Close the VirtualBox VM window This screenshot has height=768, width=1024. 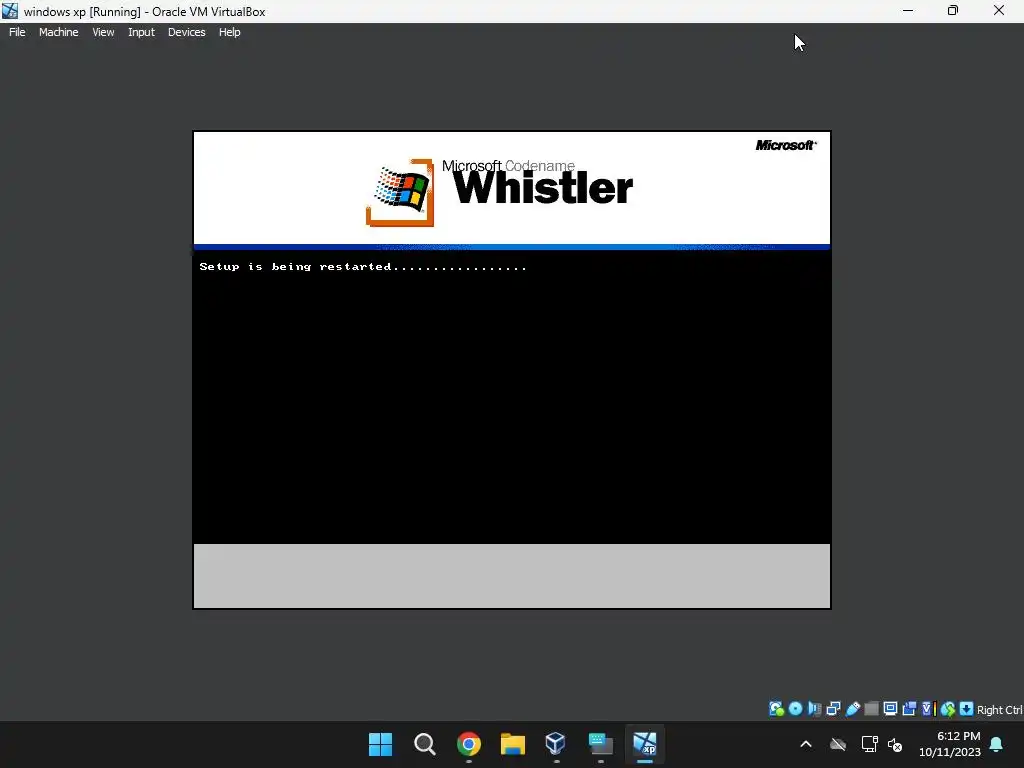coord(999,11)
